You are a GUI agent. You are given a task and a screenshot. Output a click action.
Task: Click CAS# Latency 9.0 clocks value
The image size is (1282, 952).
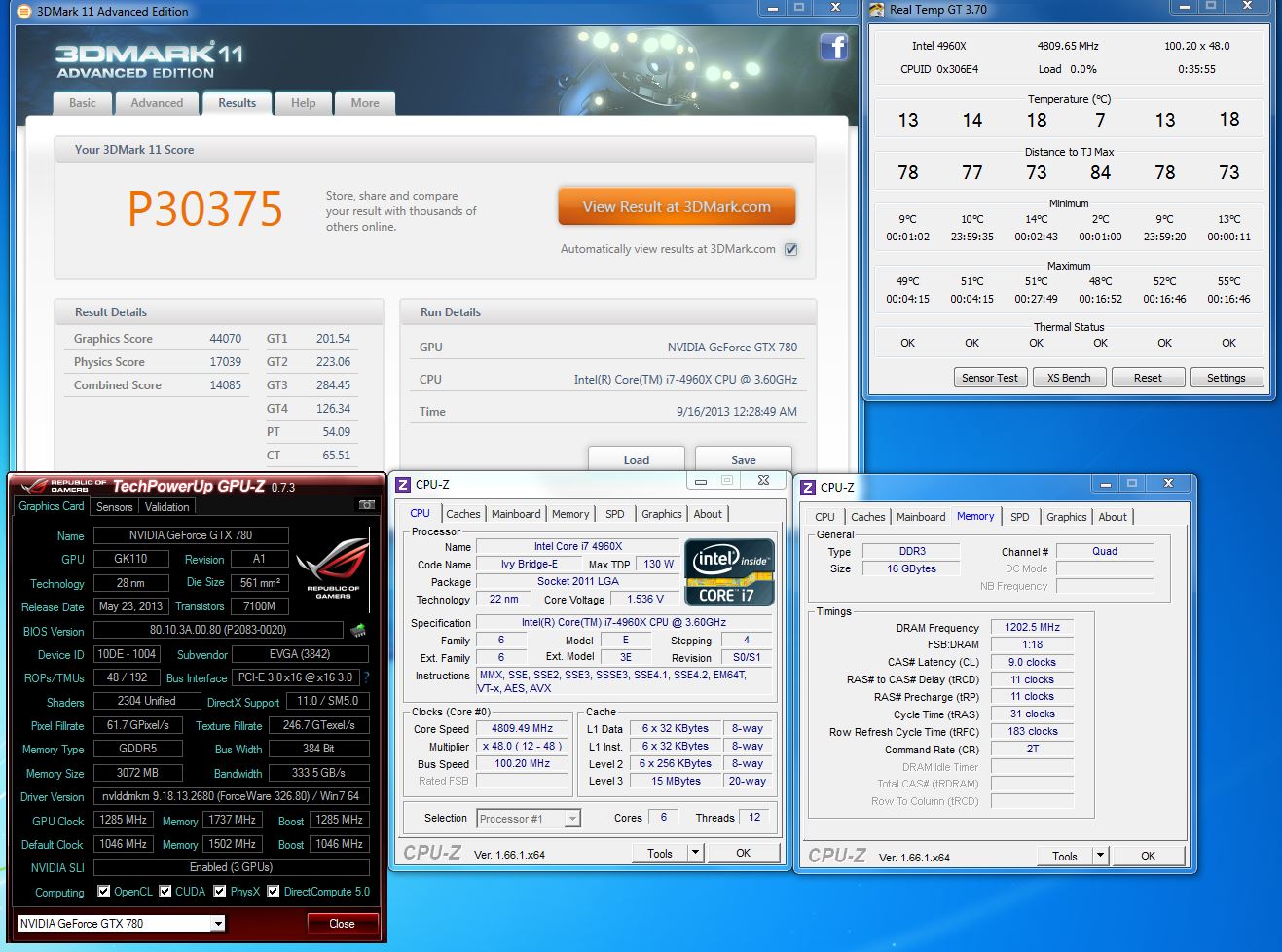click(x=1033, y=662)
